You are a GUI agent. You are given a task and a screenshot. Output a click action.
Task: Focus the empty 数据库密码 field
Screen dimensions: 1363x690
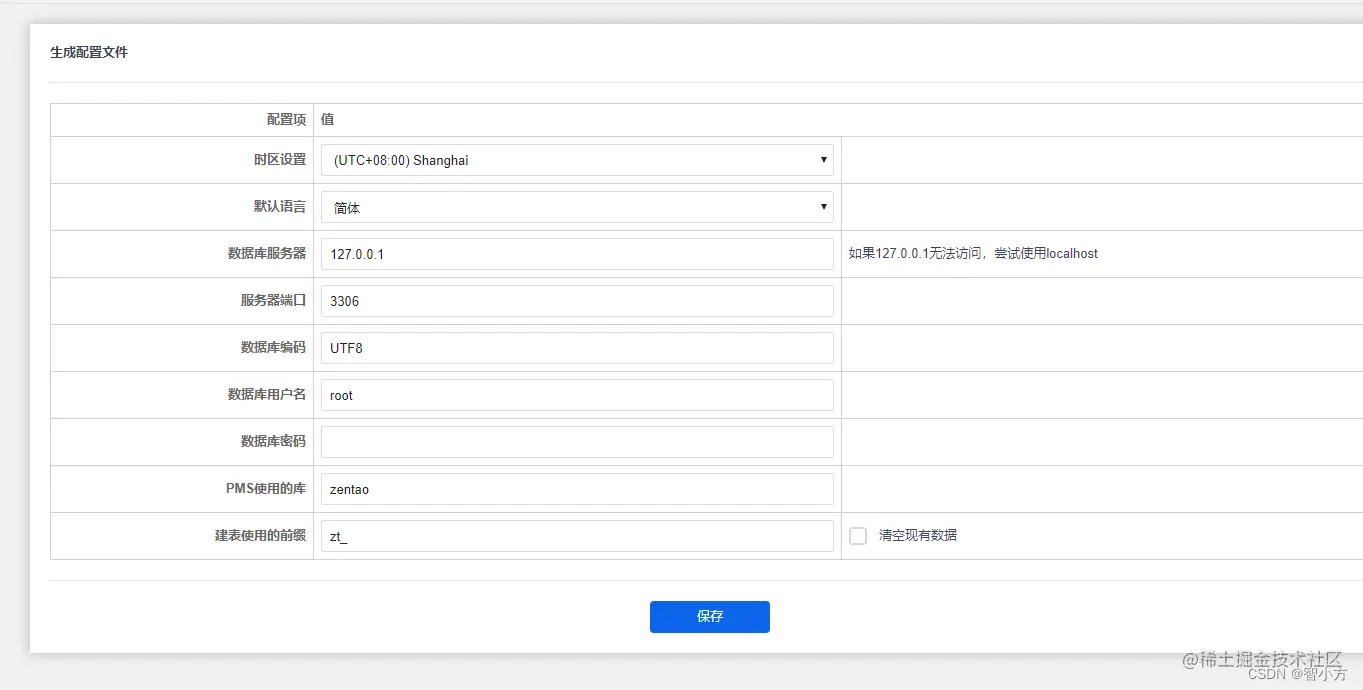click(577, 442)
